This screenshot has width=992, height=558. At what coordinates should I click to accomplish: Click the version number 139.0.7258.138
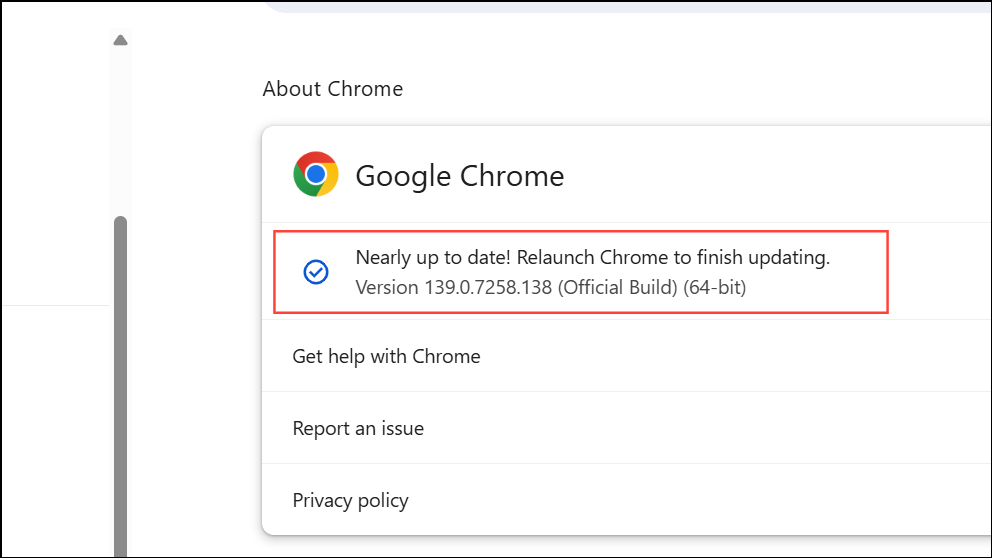[x=488, y=287]
